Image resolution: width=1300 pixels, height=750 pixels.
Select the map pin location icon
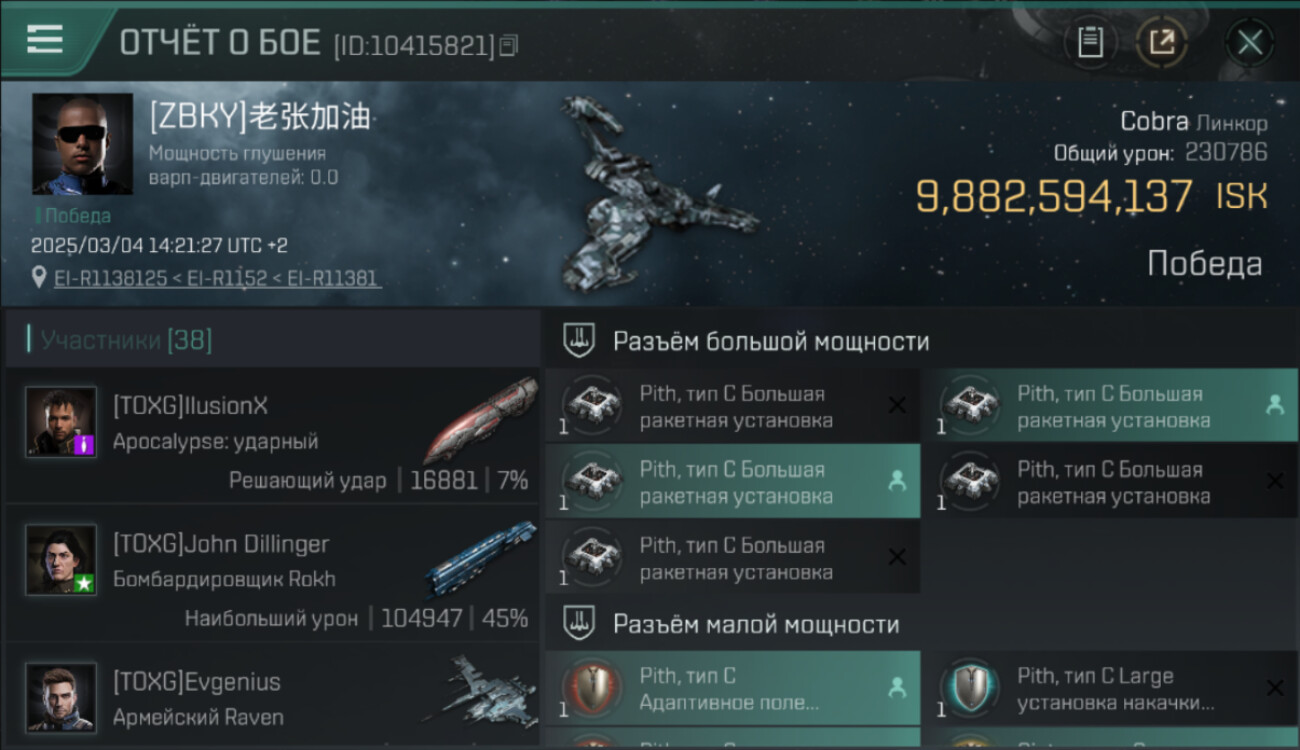coord(39,277)
